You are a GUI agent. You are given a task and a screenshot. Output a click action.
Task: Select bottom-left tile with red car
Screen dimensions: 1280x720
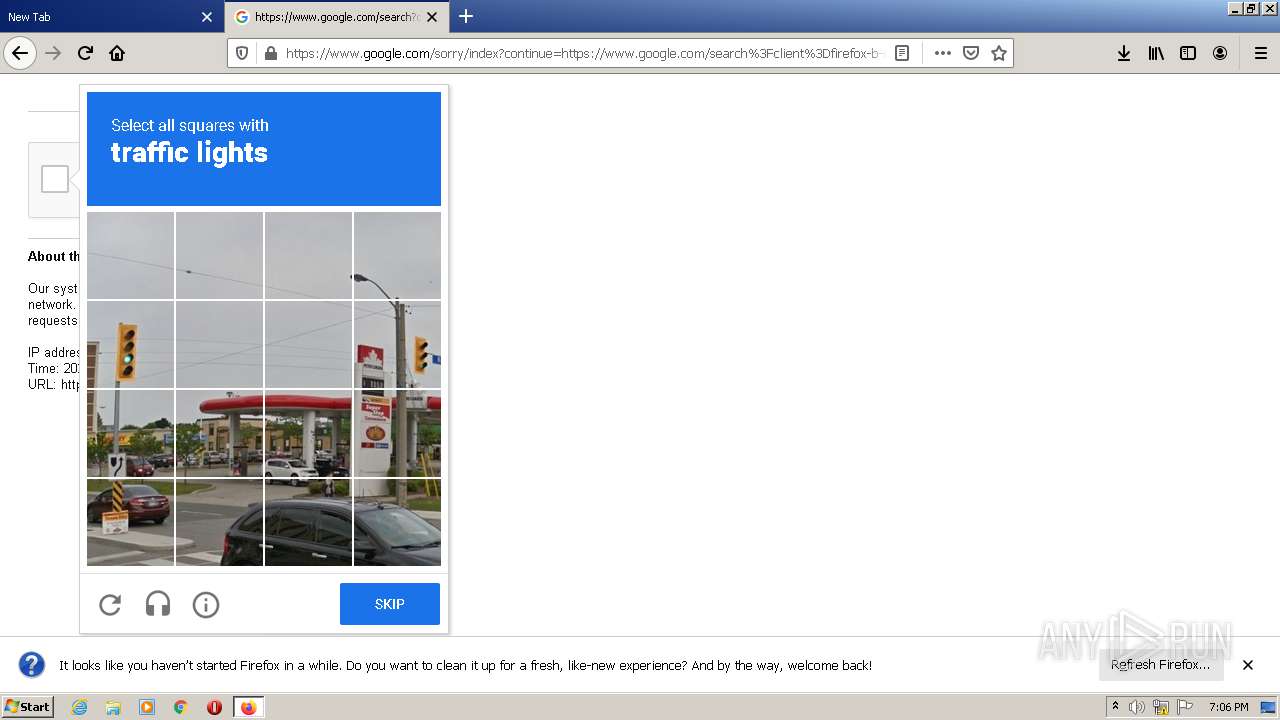click(131, 522)
